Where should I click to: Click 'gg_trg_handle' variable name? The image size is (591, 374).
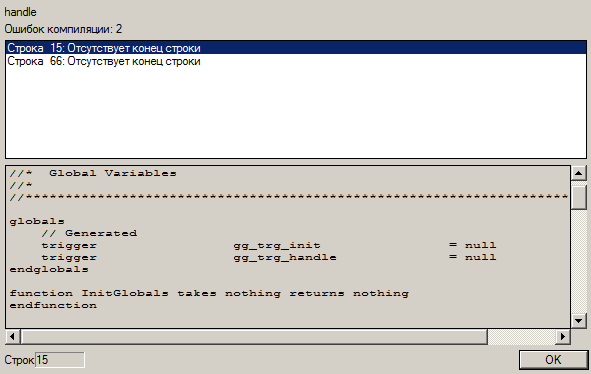(285, 258)
